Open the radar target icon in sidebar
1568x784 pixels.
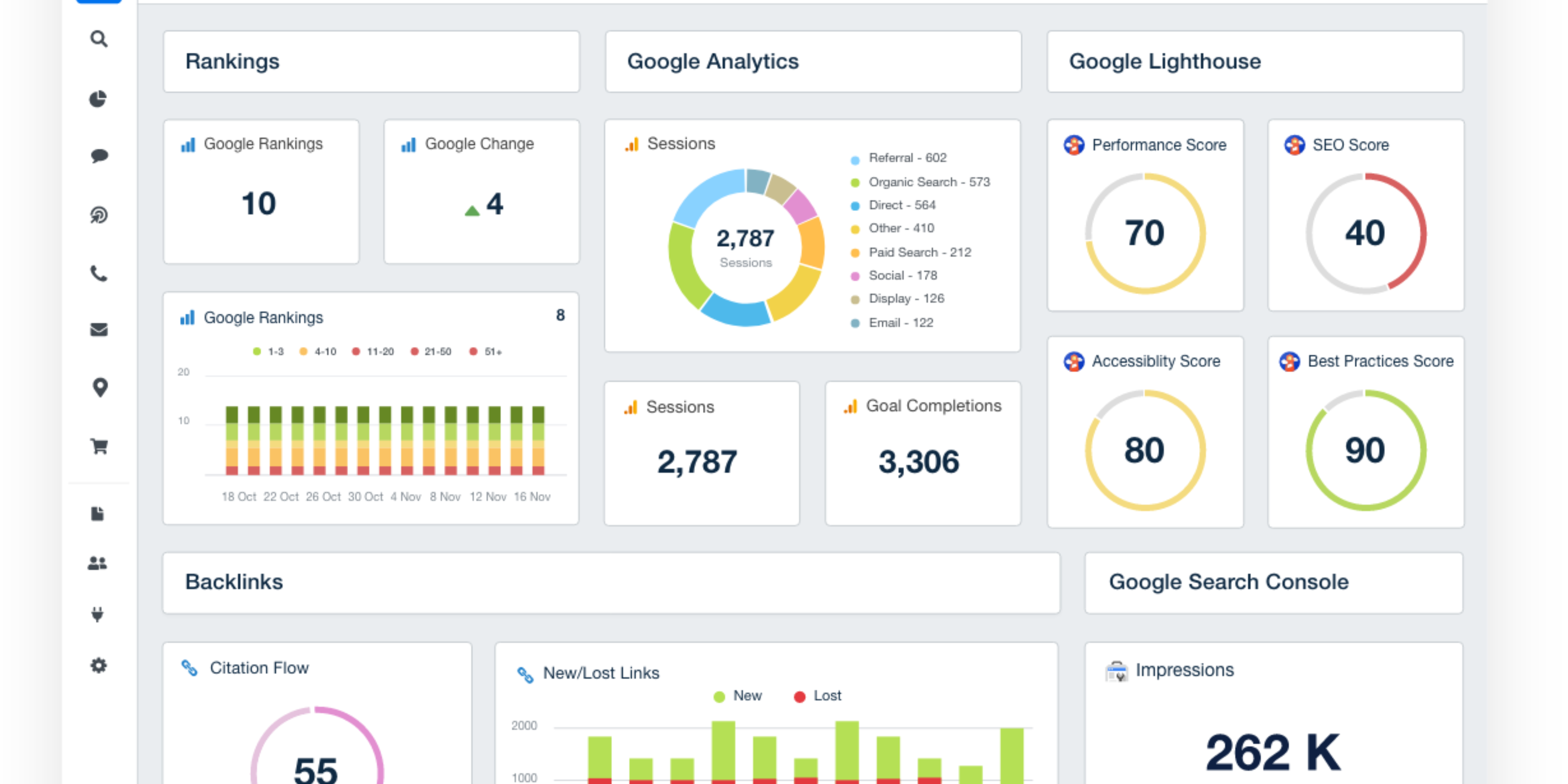click(99, 215)
